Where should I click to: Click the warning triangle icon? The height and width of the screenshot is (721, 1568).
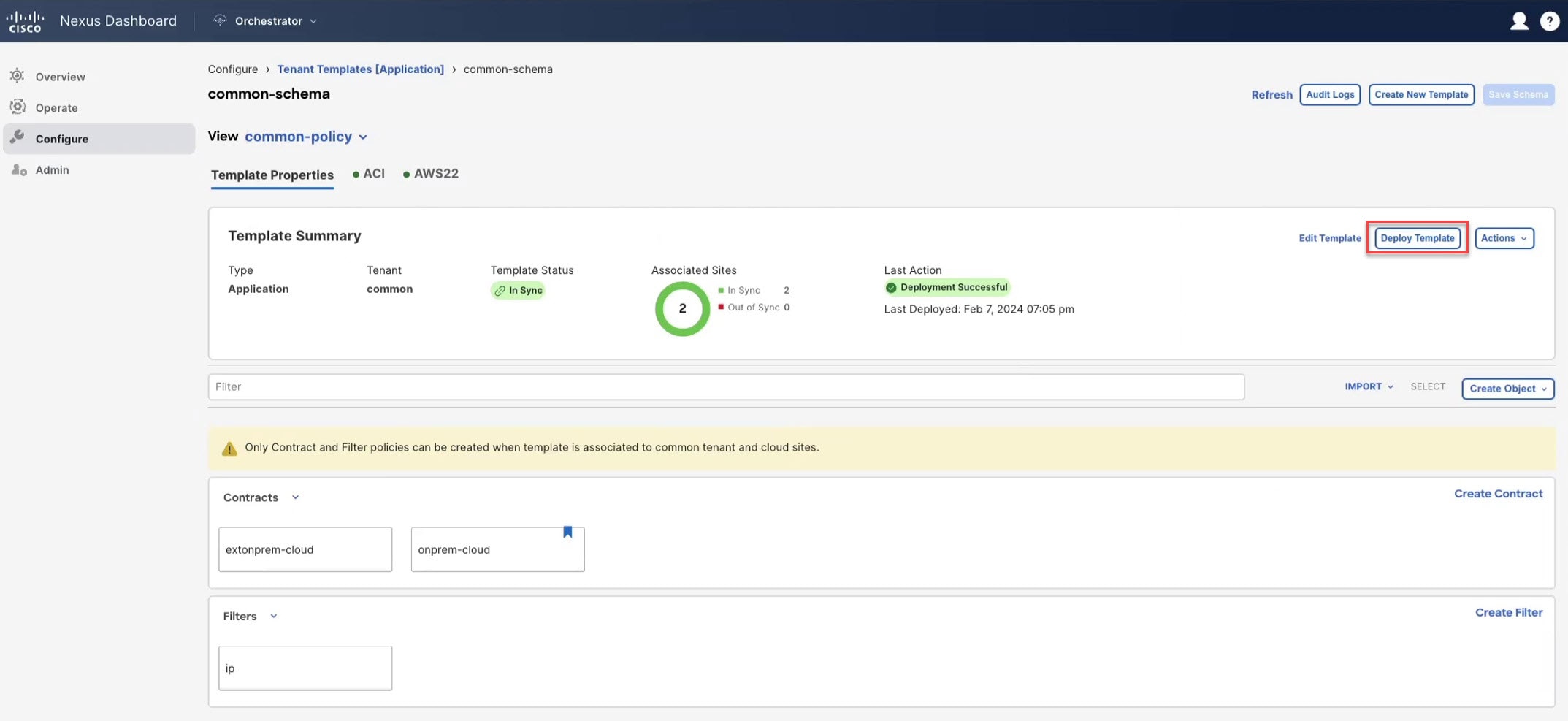pyautogui.click(x=229, y=449)
